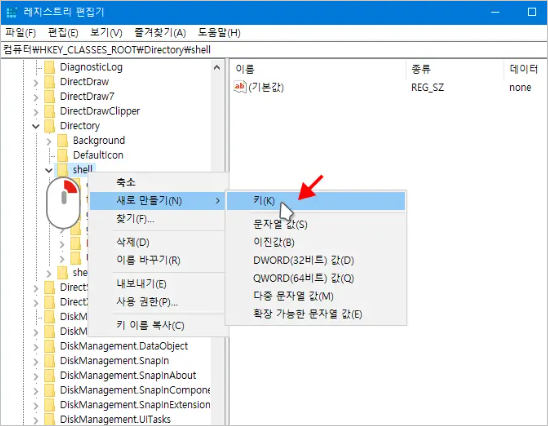
Task: Click the (기본값) string value icon
Action: click(240, 87)
